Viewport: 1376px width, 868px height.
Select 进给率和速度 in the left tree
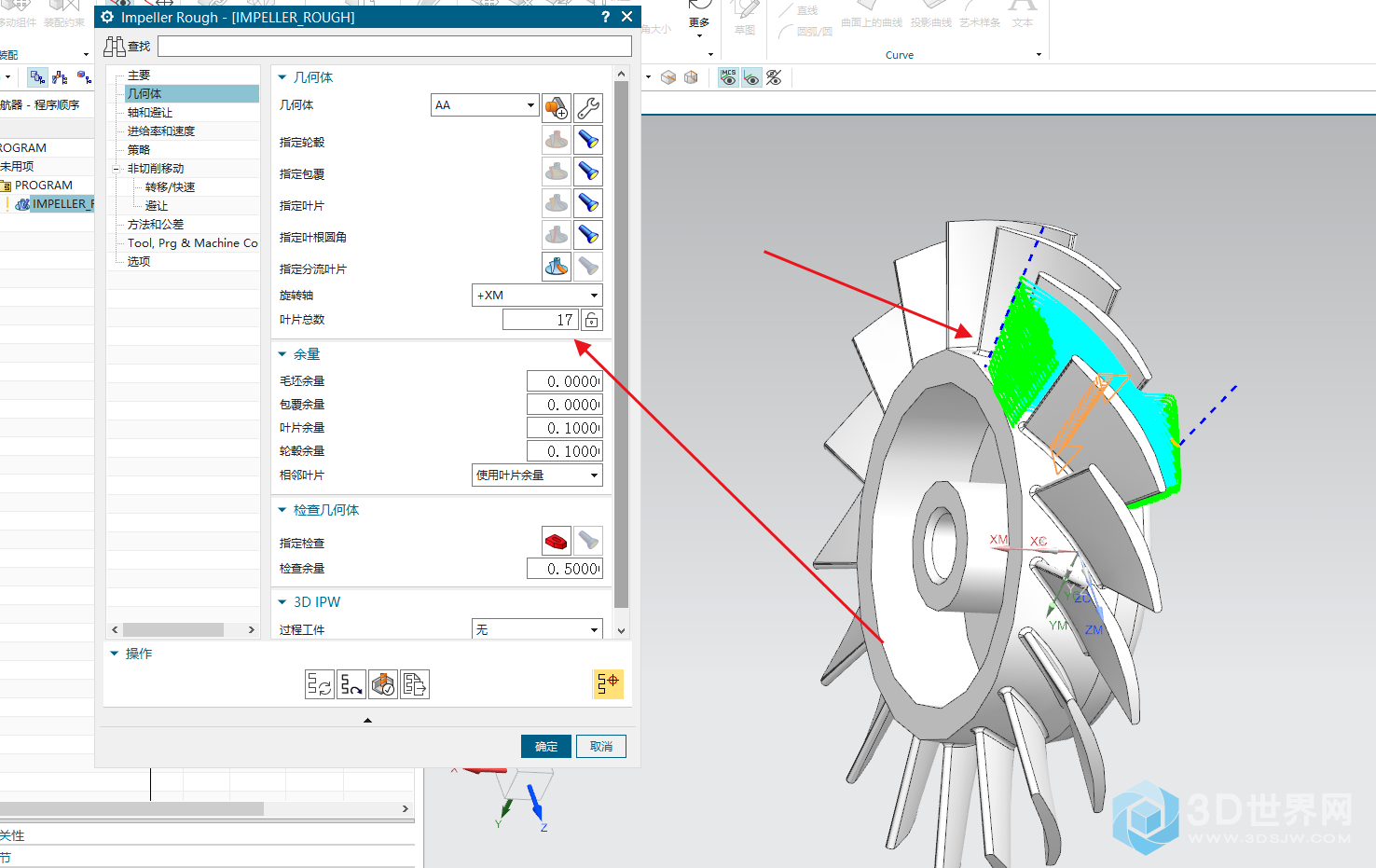pyautogui.click(x=161, y=131)
